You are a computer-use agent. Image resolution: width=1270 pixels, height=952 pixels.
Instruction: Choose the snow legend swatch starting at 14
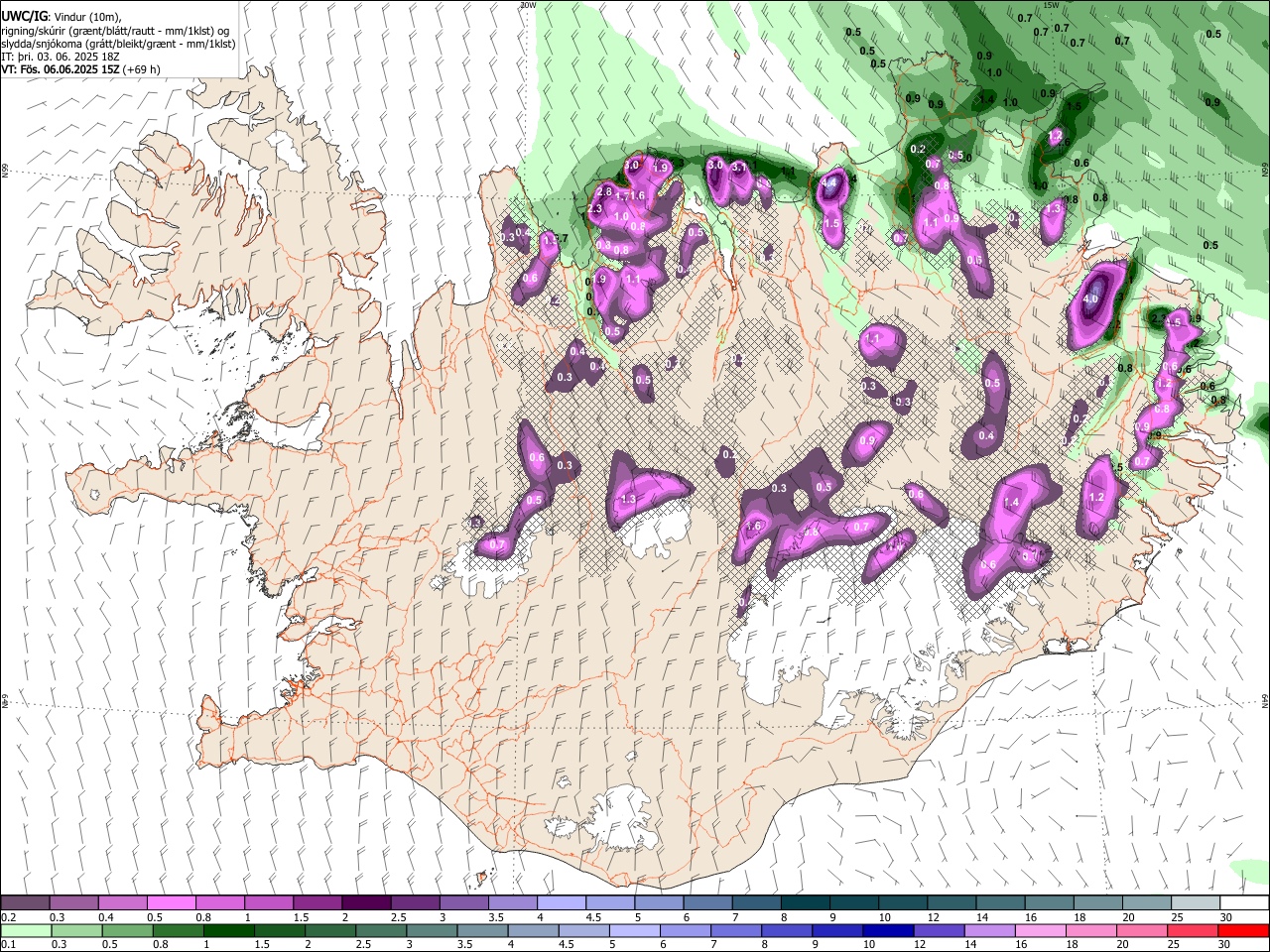coord(1000,902)
